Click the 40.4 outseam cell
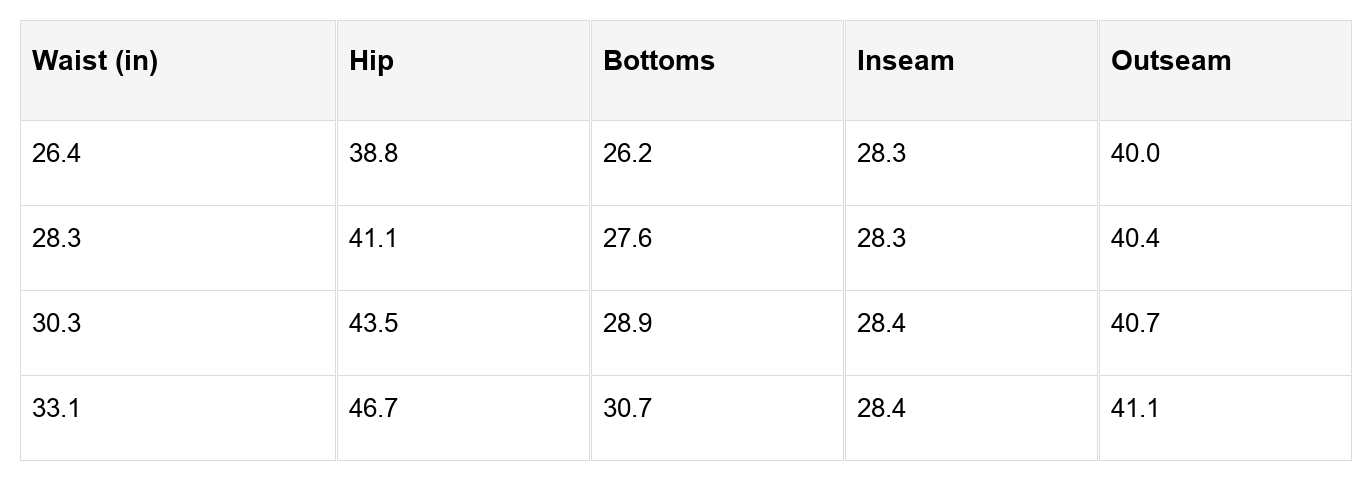 (1135, 239)
